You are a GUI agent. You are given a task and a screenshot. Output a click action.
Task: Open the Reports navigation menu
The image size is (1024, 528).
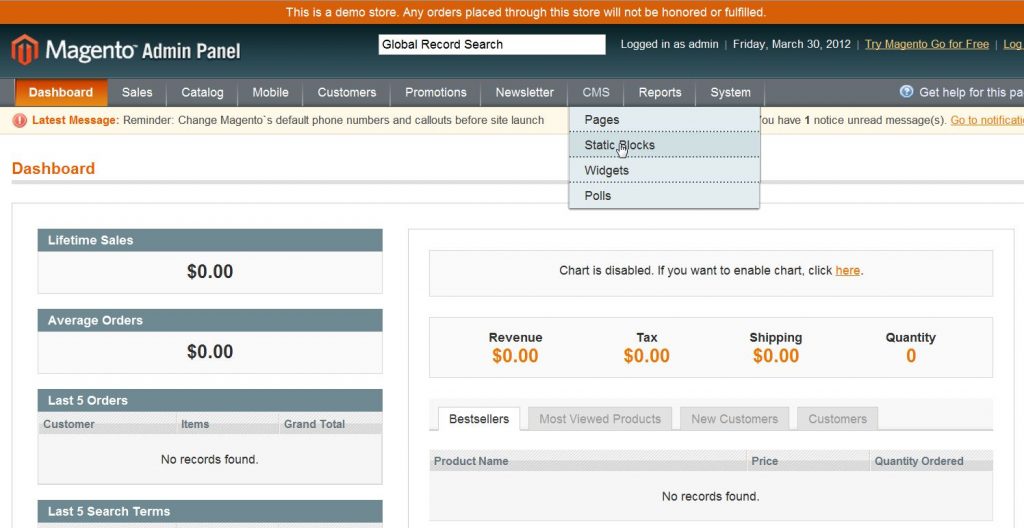point(660,92)
